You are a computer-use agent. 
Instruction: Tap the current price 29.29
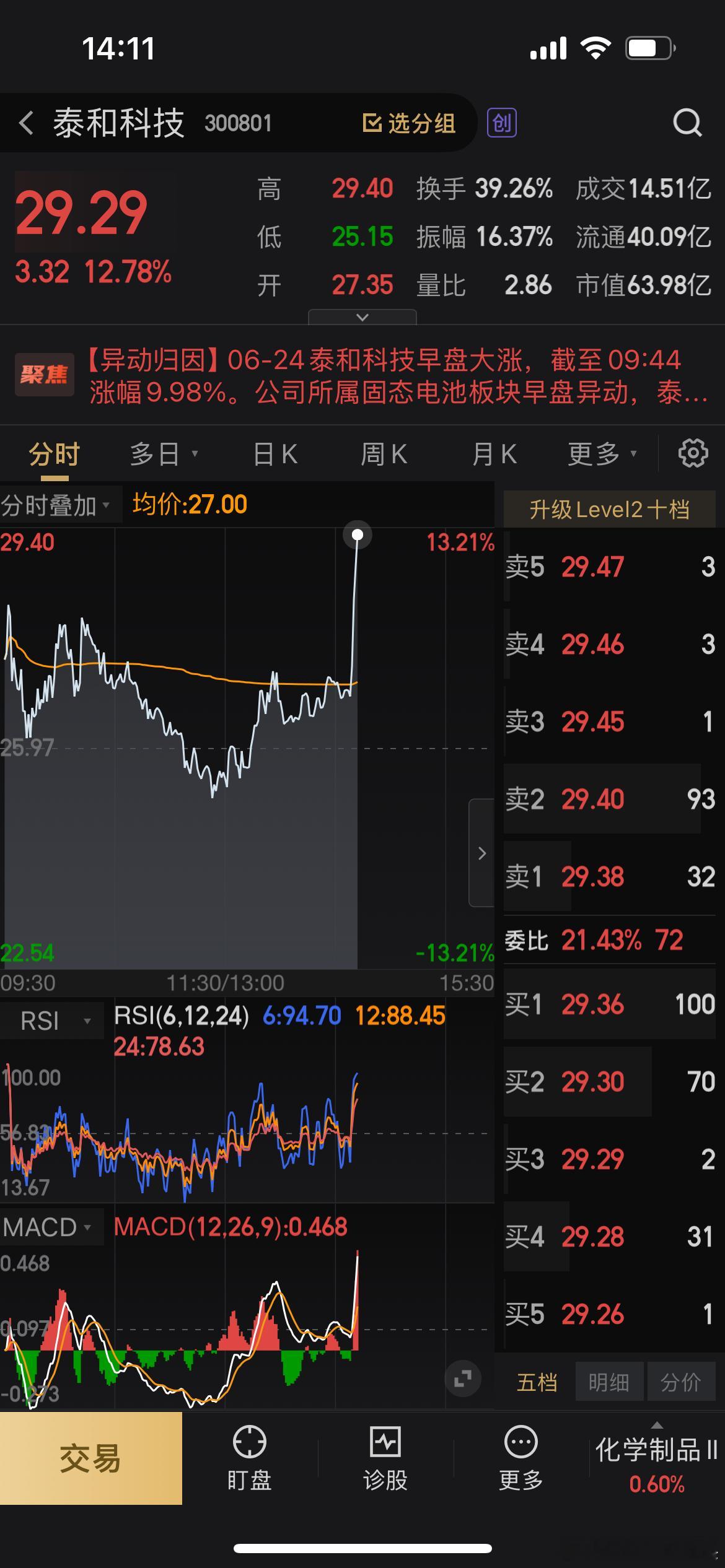pyautogui.click(x=81, y=213)
